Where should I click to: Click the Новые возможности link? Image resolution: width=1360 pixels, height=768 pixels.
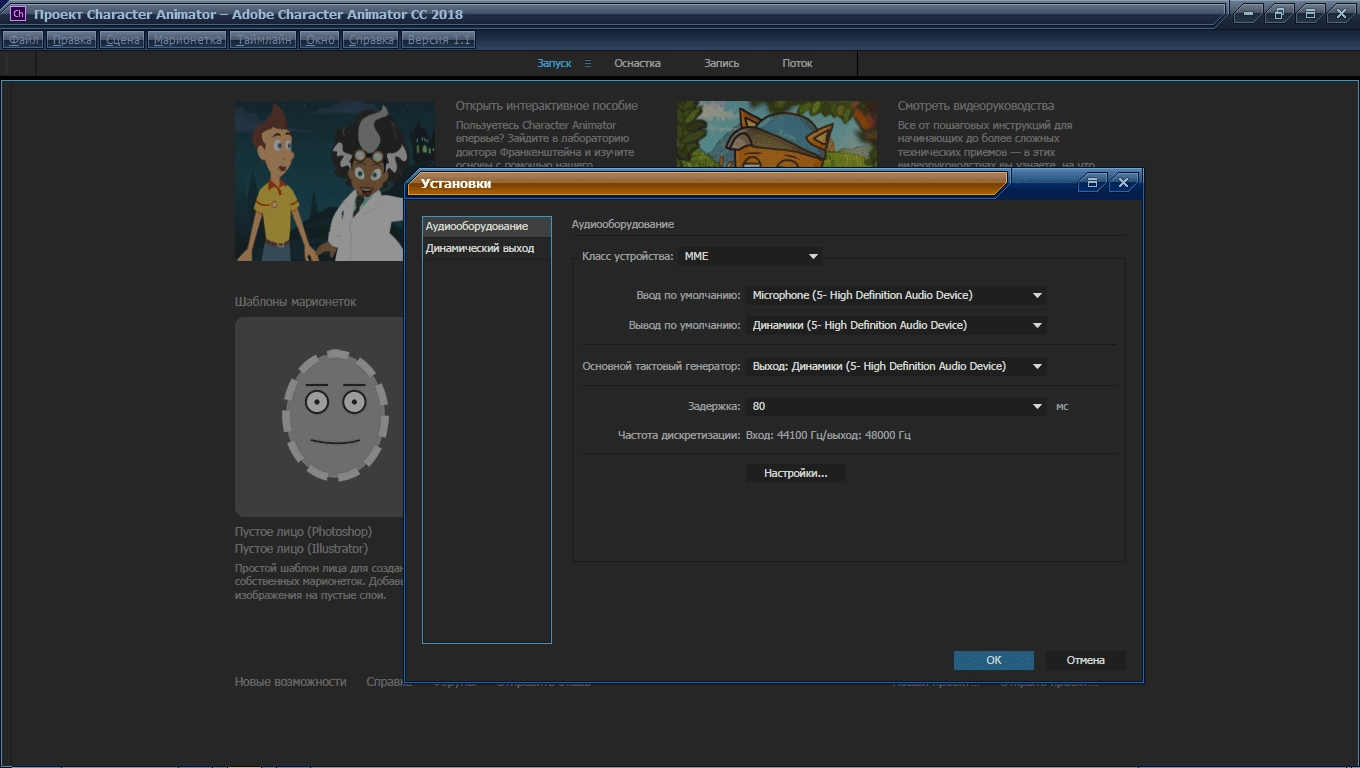click(291, 682)
